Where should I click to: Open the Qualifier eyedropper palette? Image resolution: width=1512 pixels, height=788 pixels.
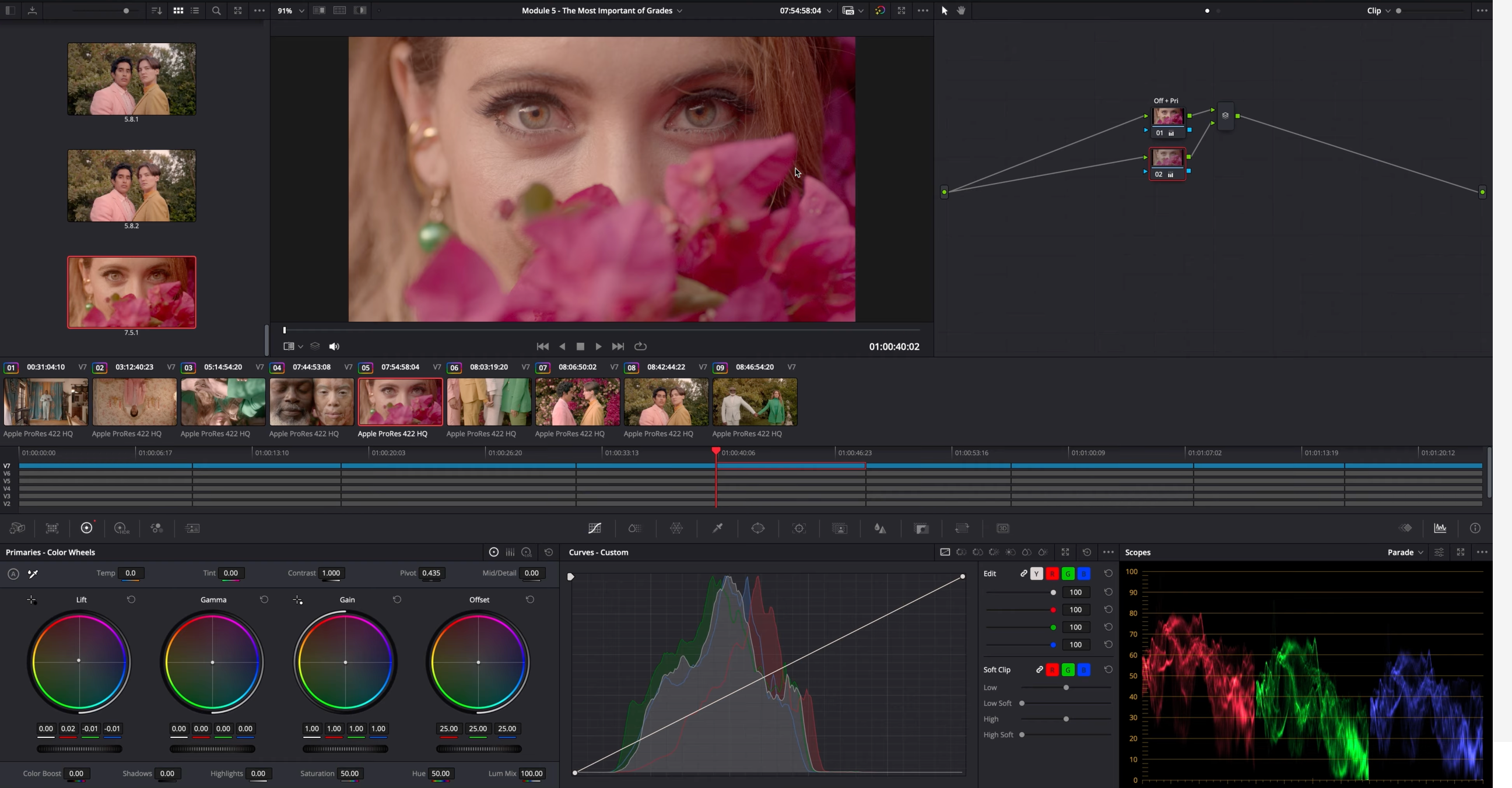(x=717, y=529)
